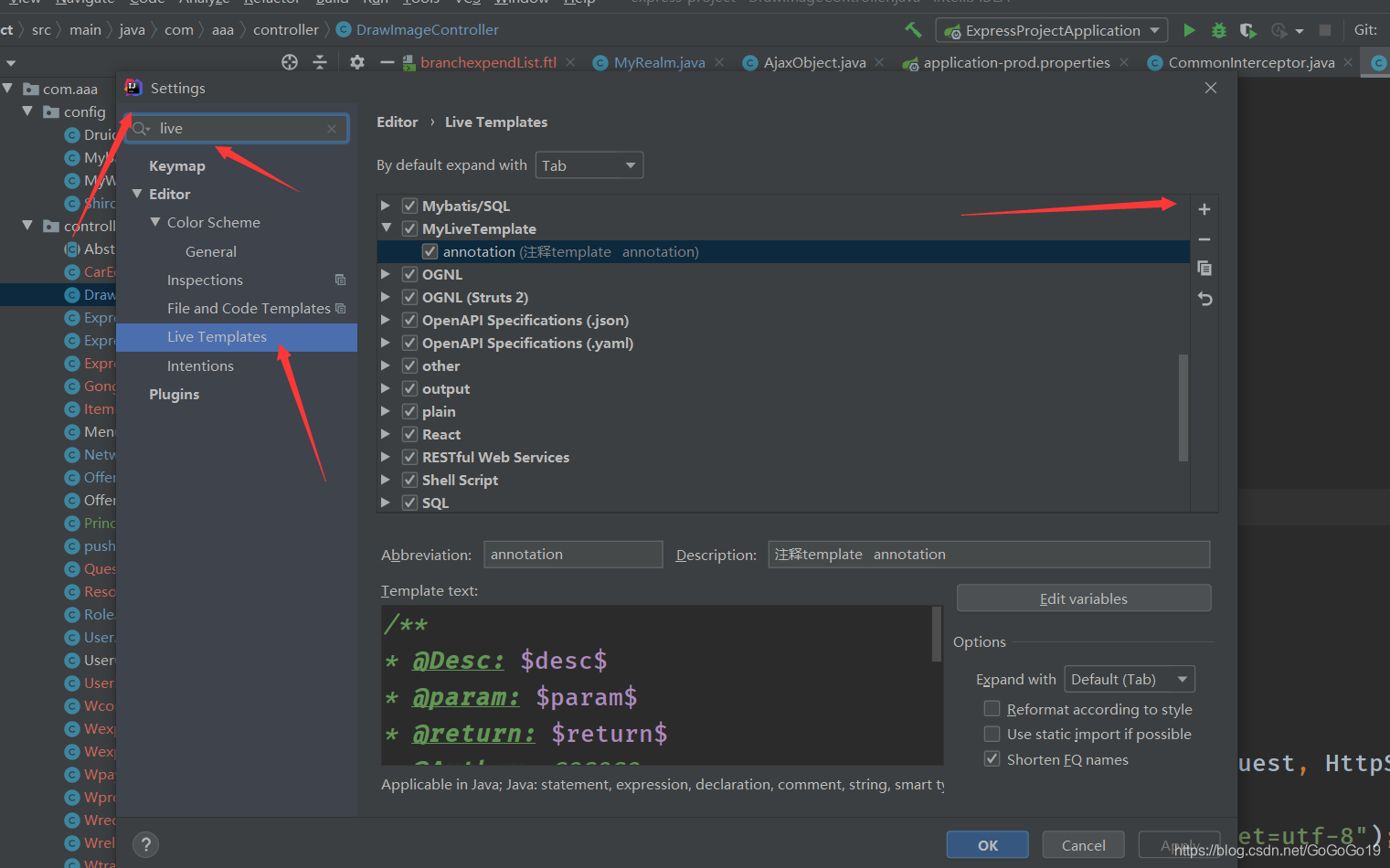
Task: Stop the running process icon
Action: point(1325,30)
